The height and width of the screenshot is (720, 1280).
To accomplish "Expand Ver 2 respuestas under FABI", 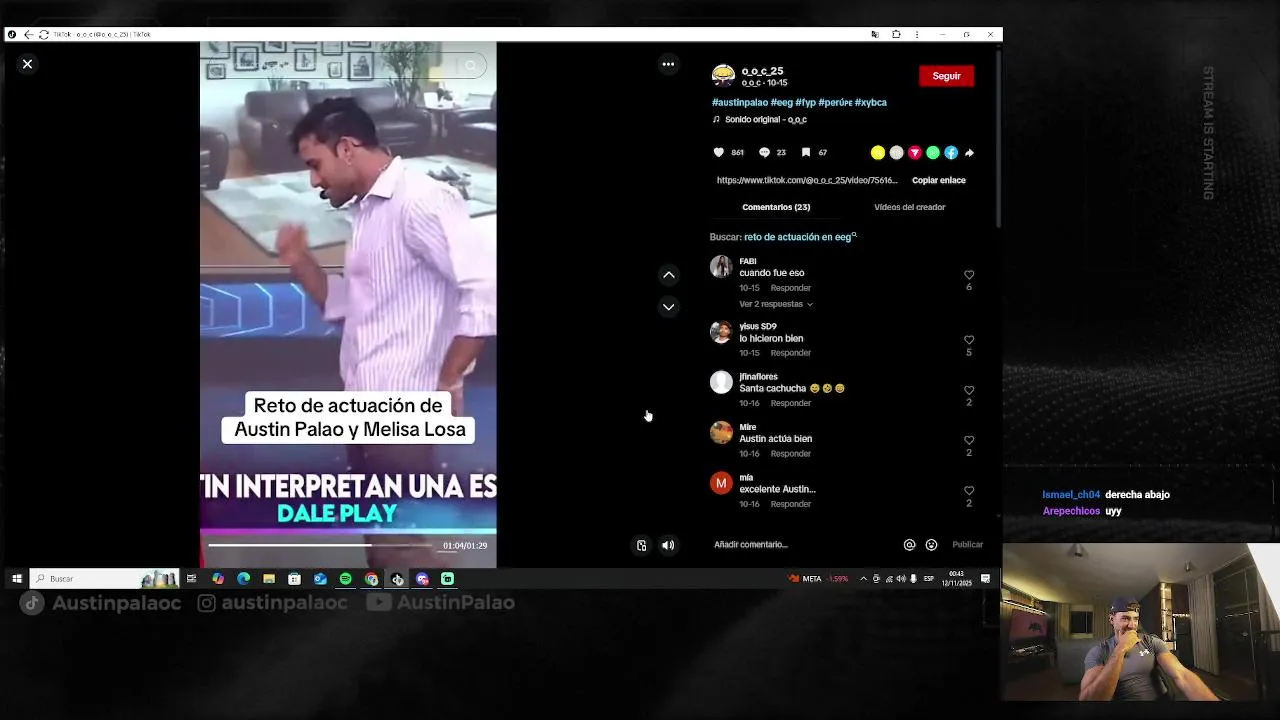I will pos(776,304).
